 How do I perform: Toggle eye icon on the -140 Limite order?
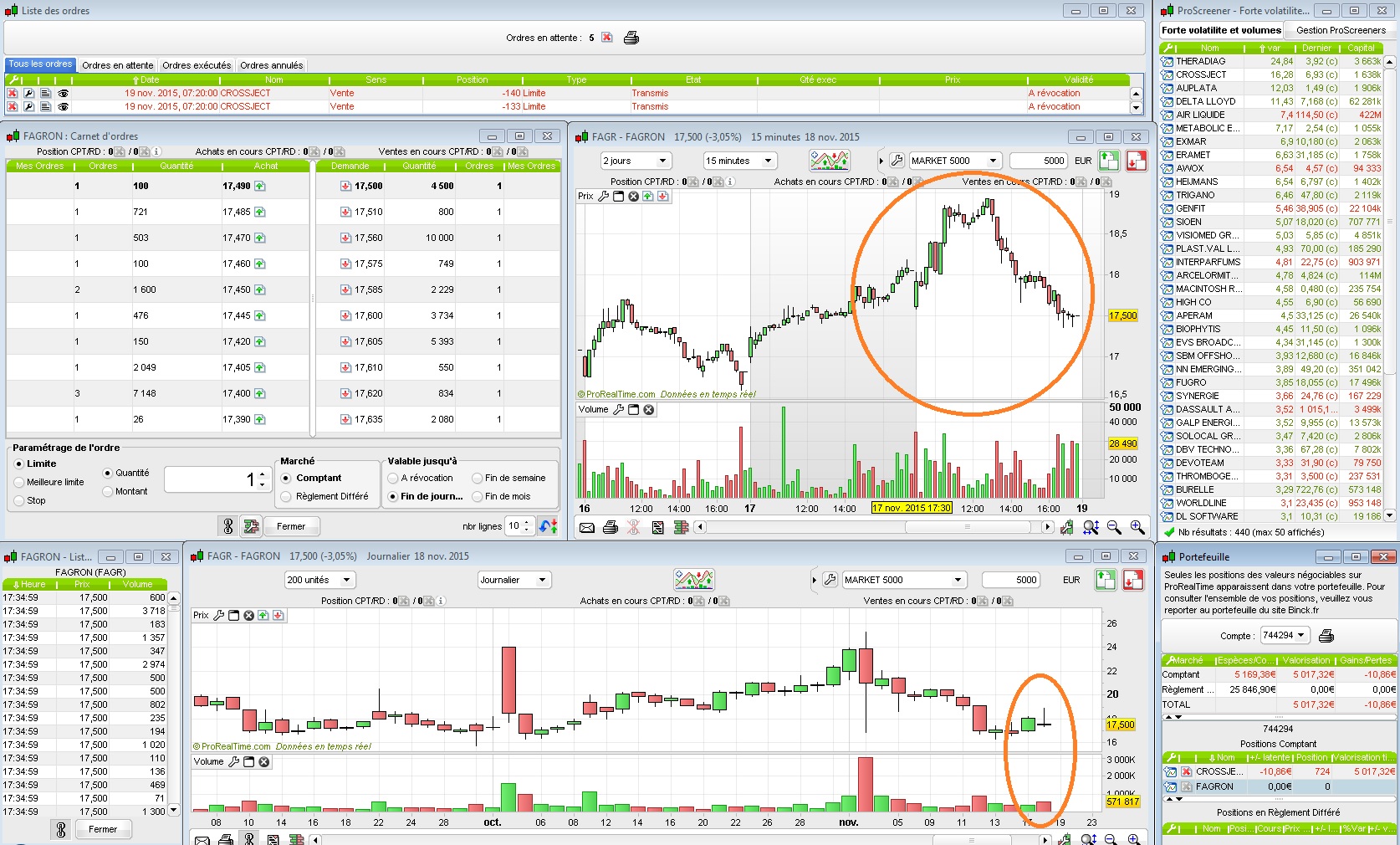pyautogui.click(x=63, y=94)
